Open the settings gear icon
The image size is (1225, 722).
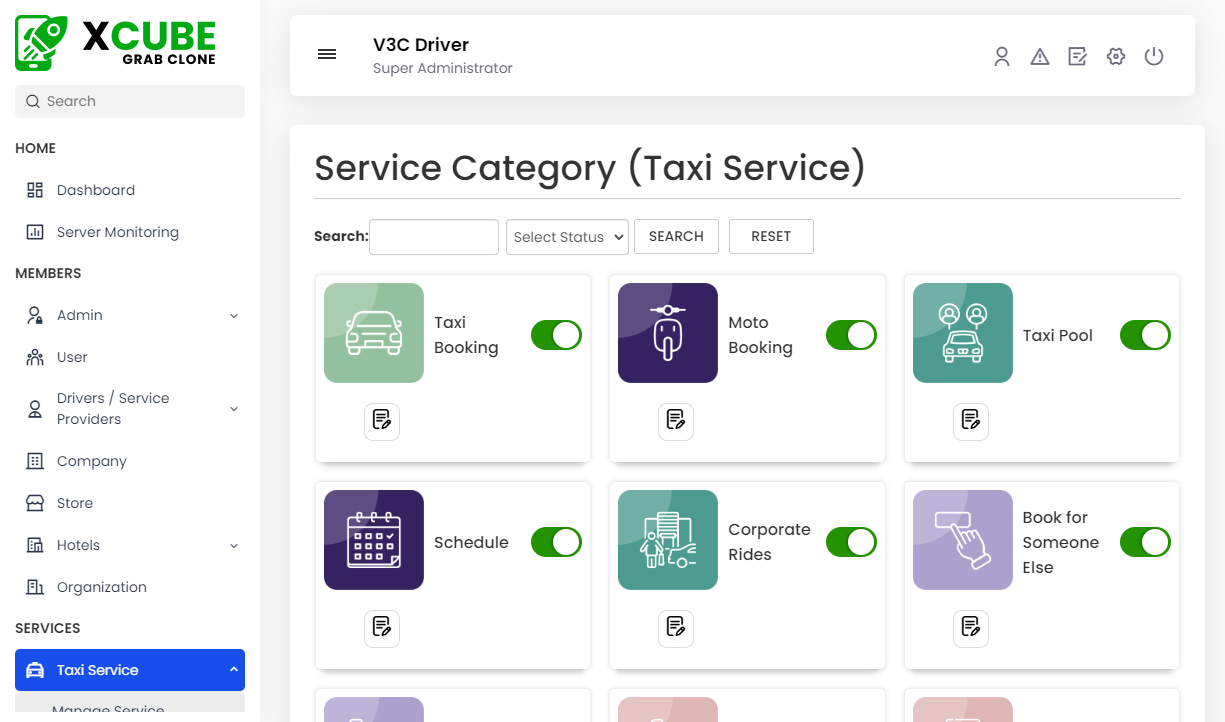(x=1115, y=57)
